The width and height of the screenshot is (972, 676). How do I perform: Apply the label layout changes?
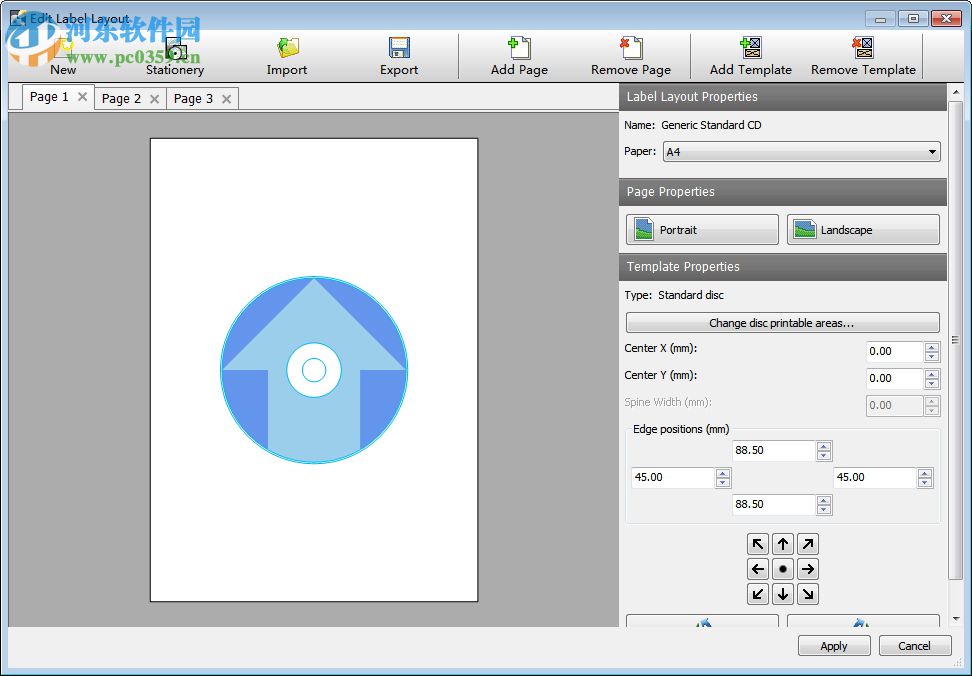[x=834, y=645]
